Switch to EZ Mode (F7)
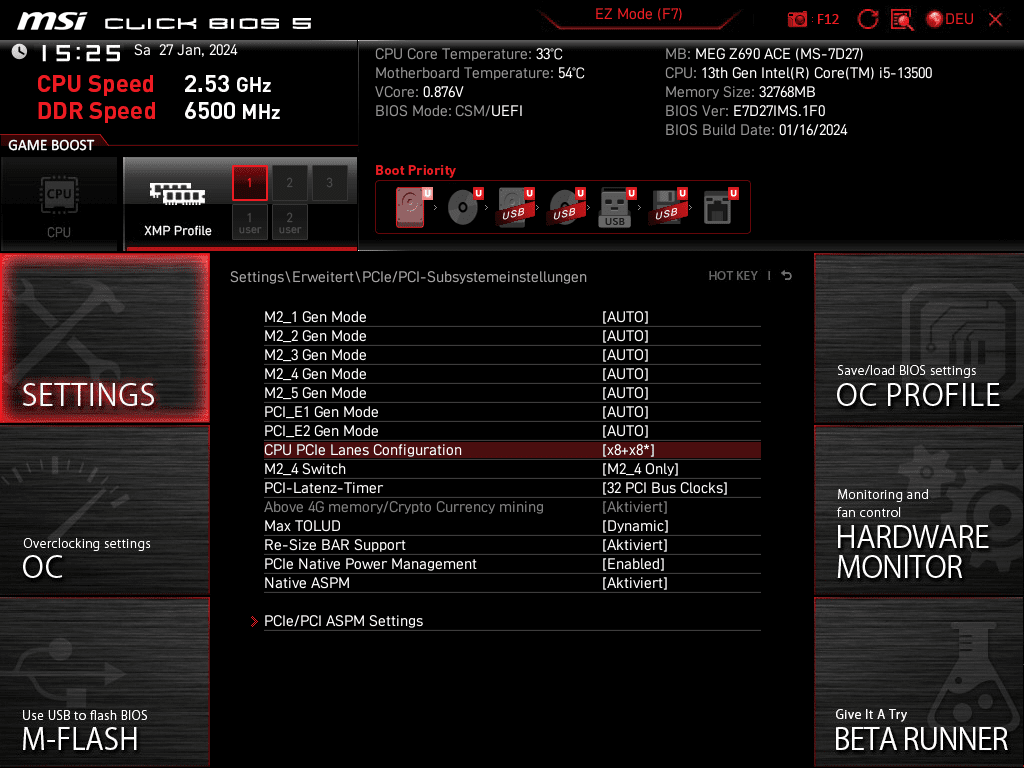This screenshot has height=768, width=1024. point(639,14)
